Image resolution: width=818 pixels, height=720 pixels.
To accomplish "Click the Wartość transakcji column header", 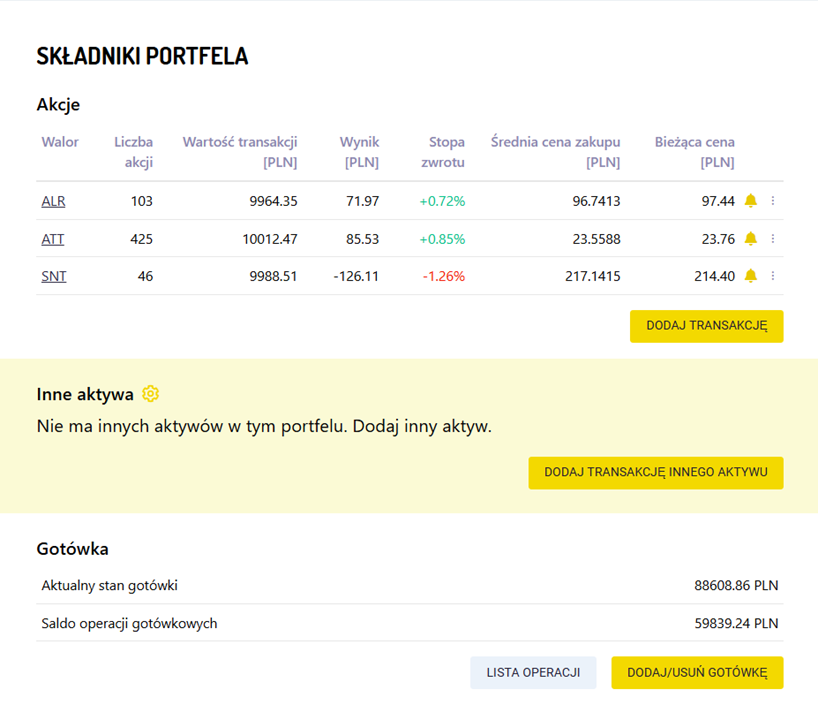I will (240, 152).
